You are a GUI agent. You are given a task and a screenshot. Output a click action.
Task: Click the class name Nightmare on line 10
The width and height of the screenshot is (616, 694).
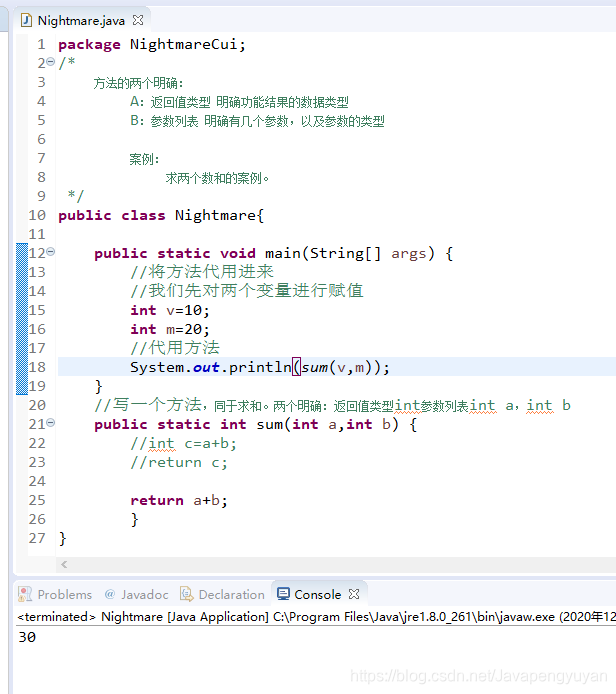pyautogui.click(x=215, y=215)
